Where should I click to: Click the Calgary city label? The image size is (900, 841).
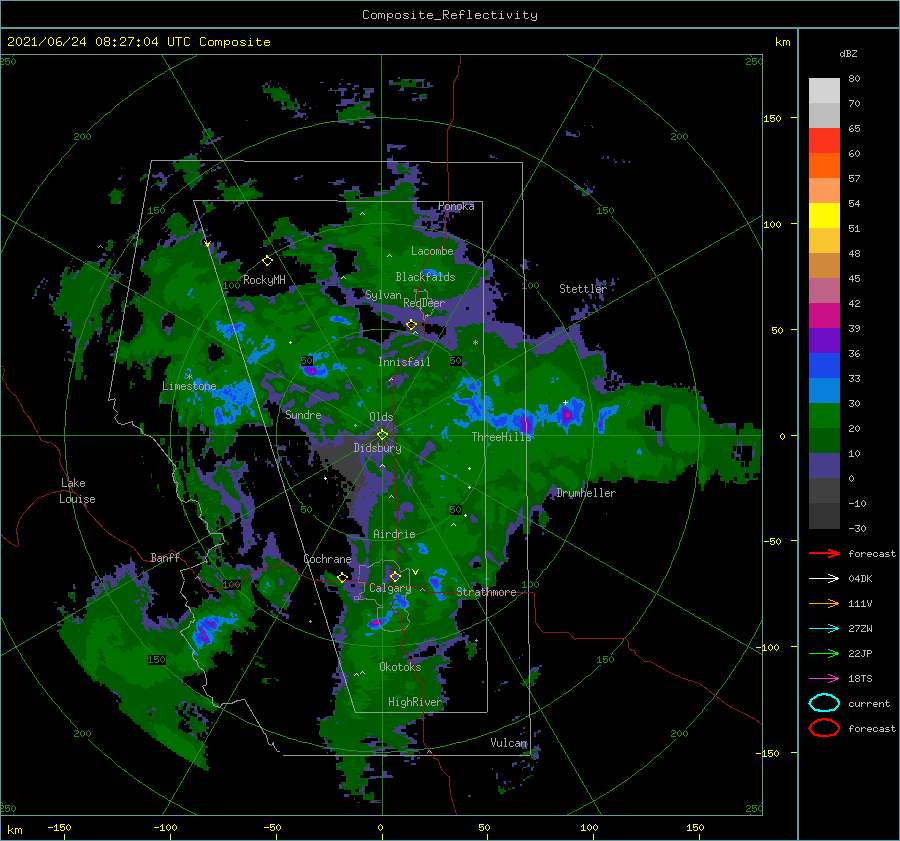(390, 588)
